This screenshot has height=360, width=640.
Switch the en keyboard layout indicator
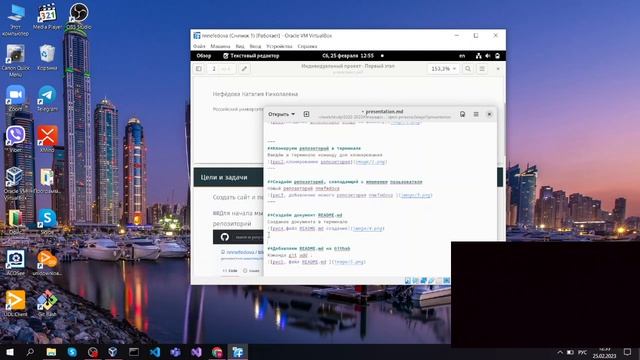click(x=462, y=56)
